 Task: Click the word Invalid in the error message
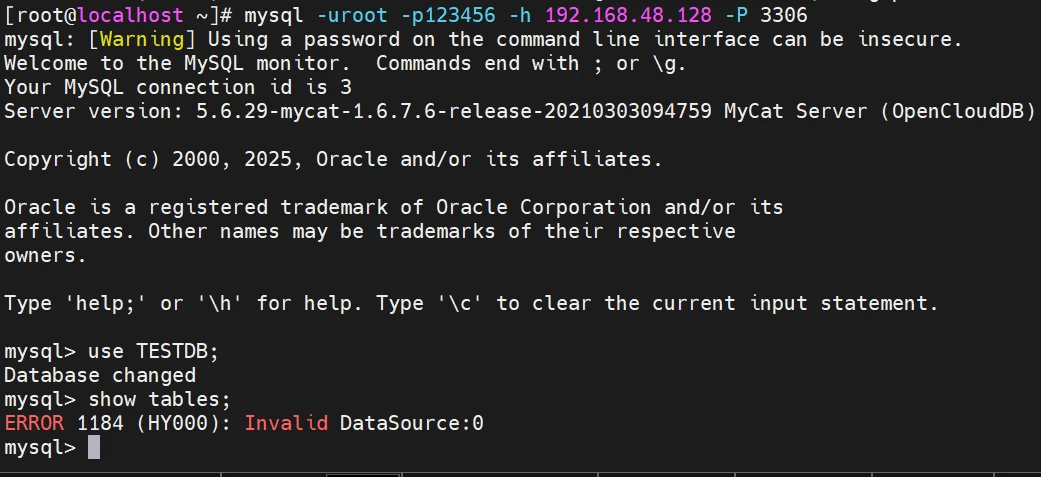pos(286,423)
